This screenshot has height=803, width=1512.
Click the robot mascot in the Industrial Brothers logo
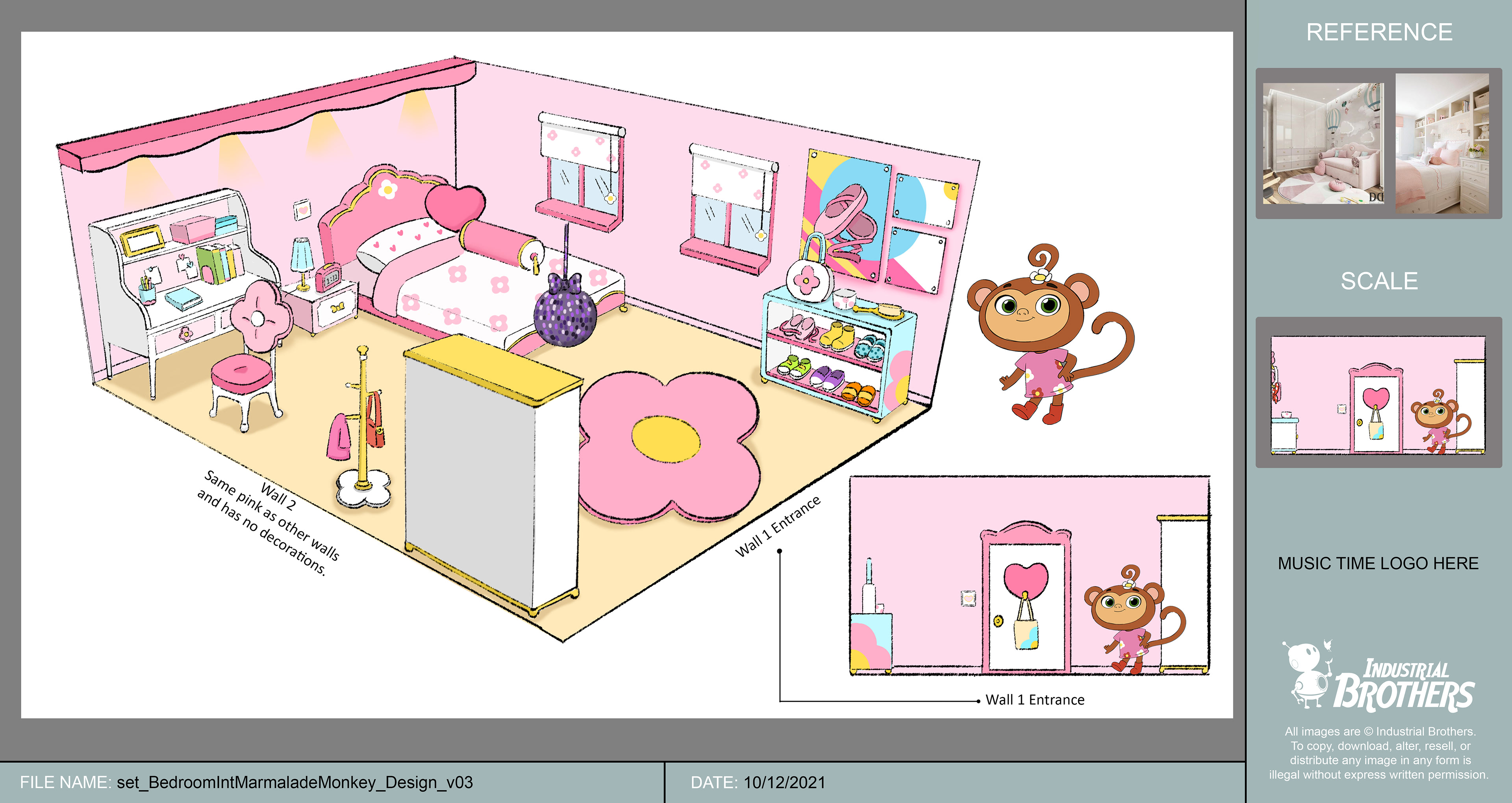1308,674
